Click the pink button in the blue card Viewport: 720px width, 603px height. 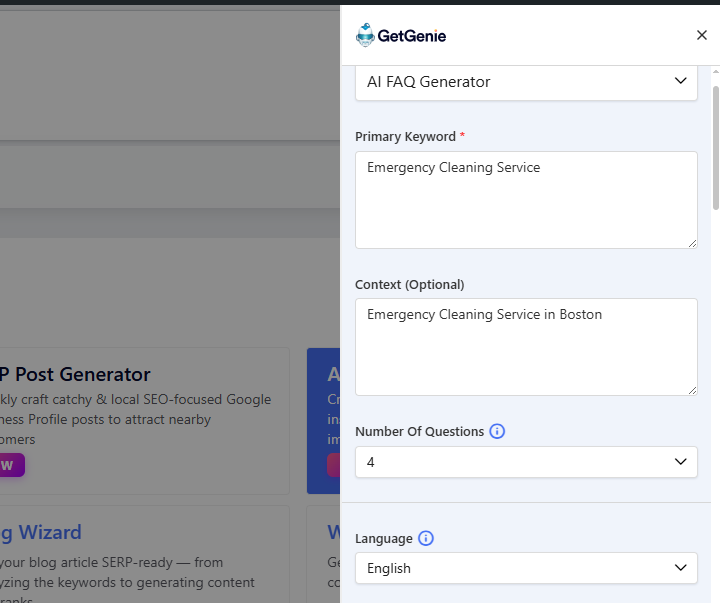(334, 465)
